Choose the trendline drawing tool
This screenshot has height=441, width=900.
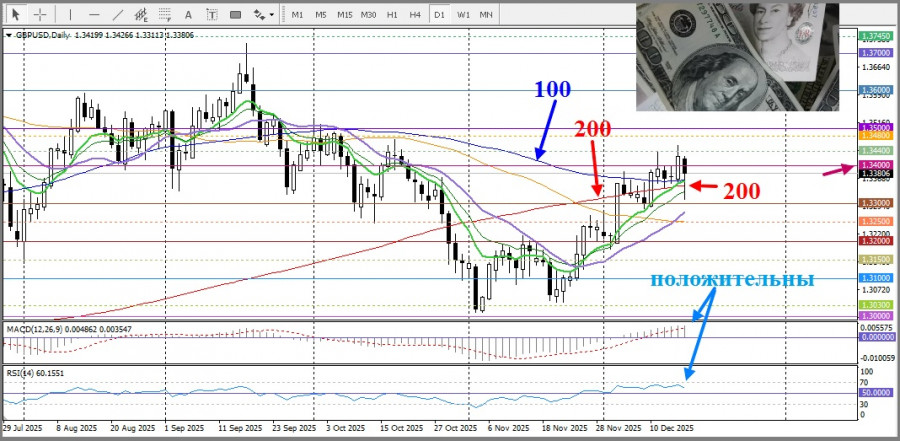click(116, 14)
